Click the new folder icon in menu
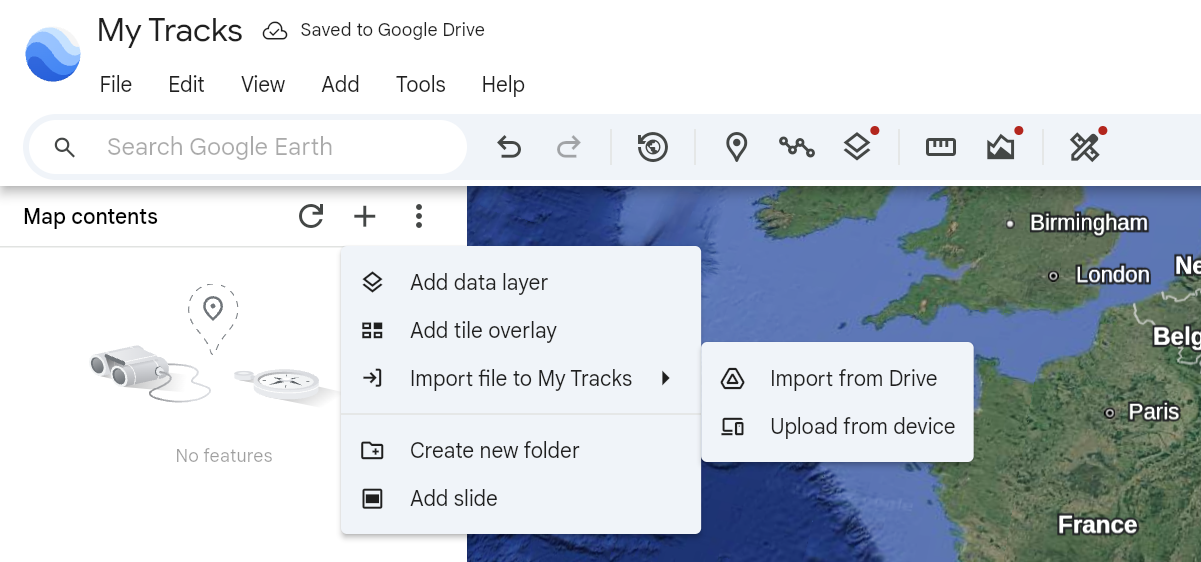 (x=372, y=450)
